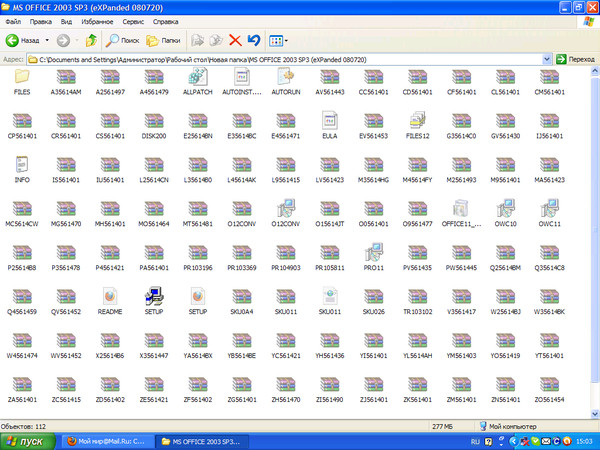Expand the address bar dropdown
Image resolution: width=600 pixels, height=450 pixels.
tap(547, 59)
